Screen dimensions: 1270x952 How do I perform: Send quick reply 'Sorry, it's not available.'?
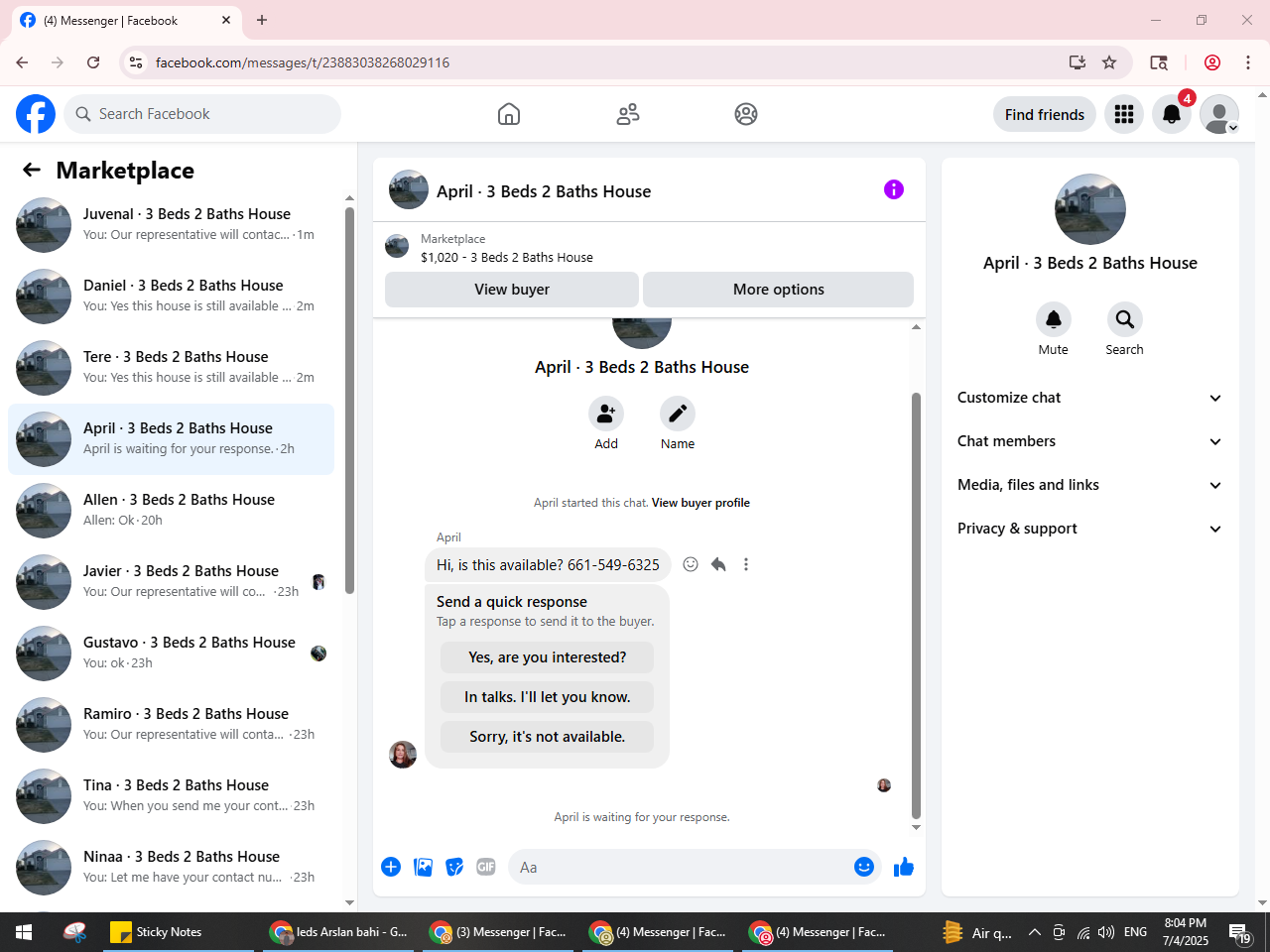548,737
